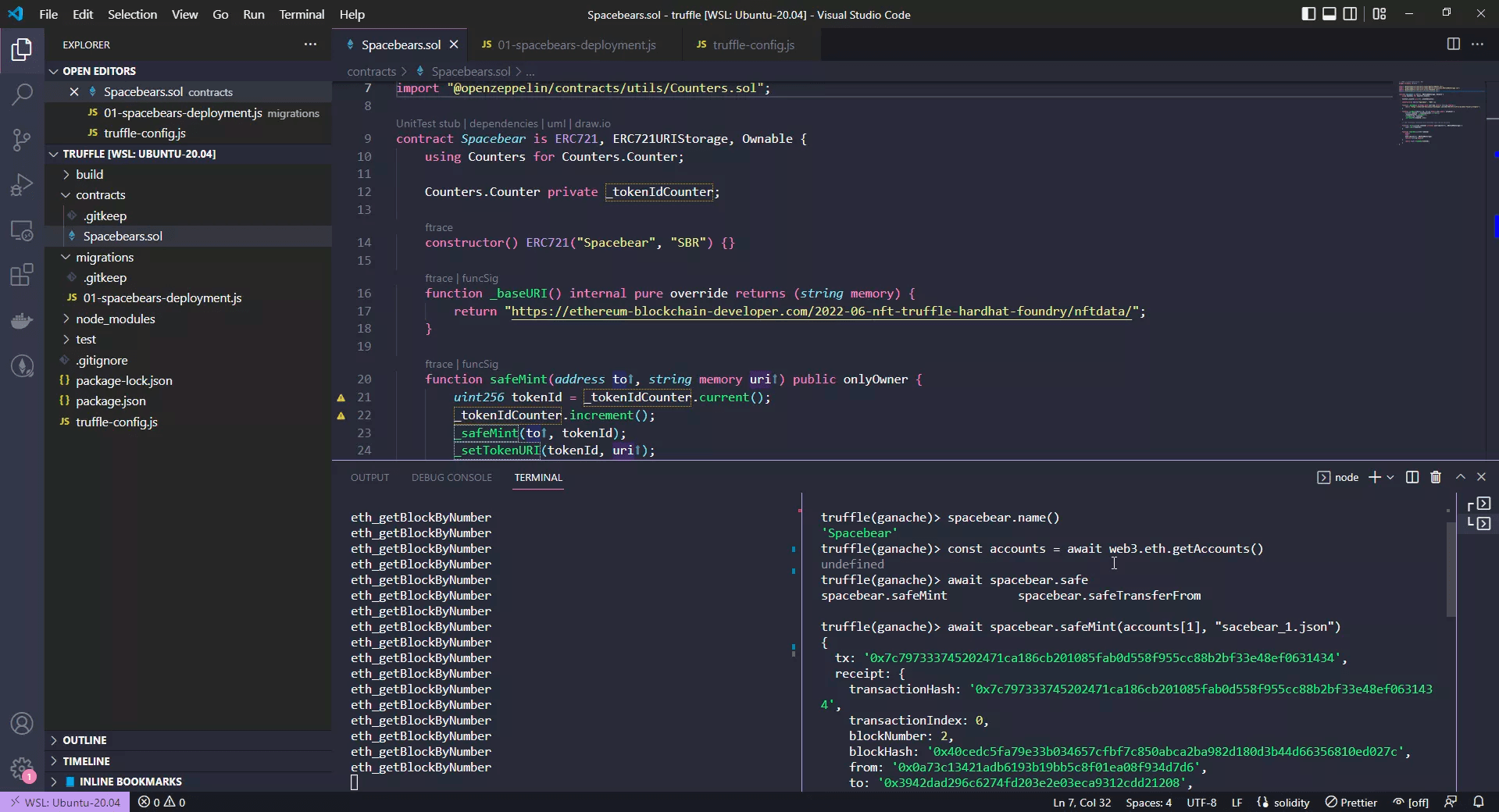
Task: Open the Remote Explorer view
Action: pyautogui.click(x=22, y=230)
